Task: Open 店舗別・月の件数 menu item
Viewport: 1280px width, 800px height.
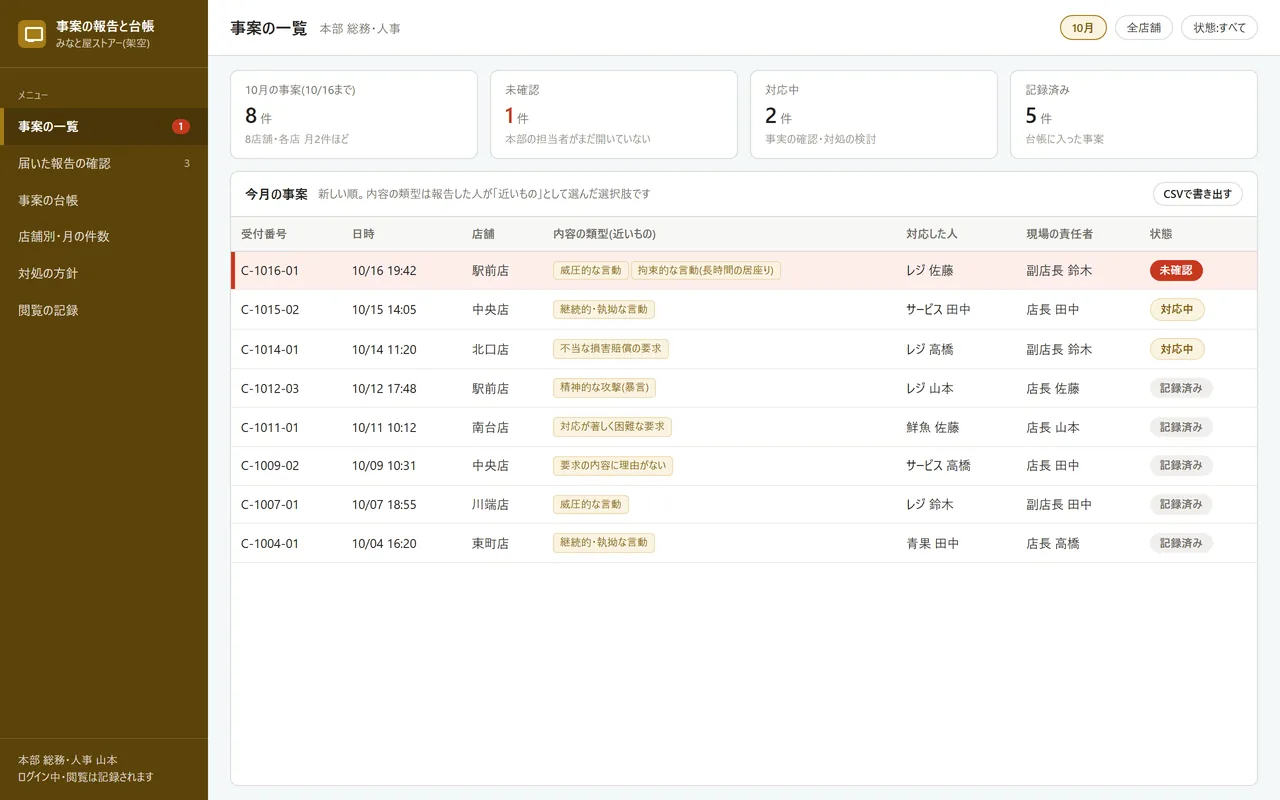Action: (104, 237)
